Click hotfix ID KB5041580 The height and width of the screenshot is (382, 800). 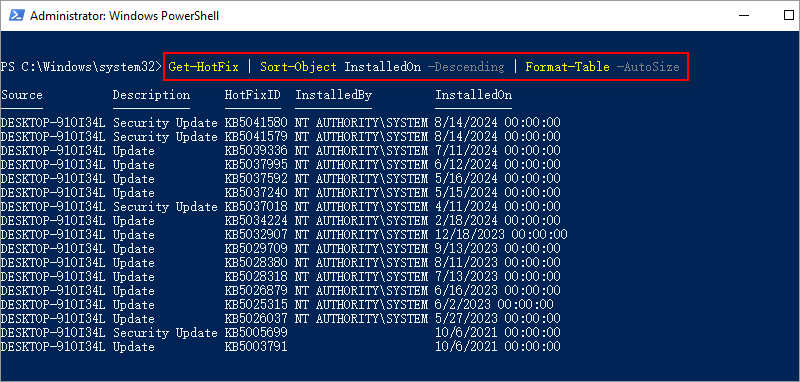(x=256, y=123)
